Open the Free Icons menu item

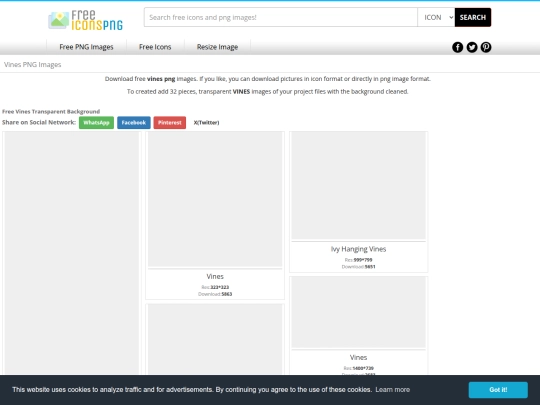pyautogui.click(x=155, y=47)
